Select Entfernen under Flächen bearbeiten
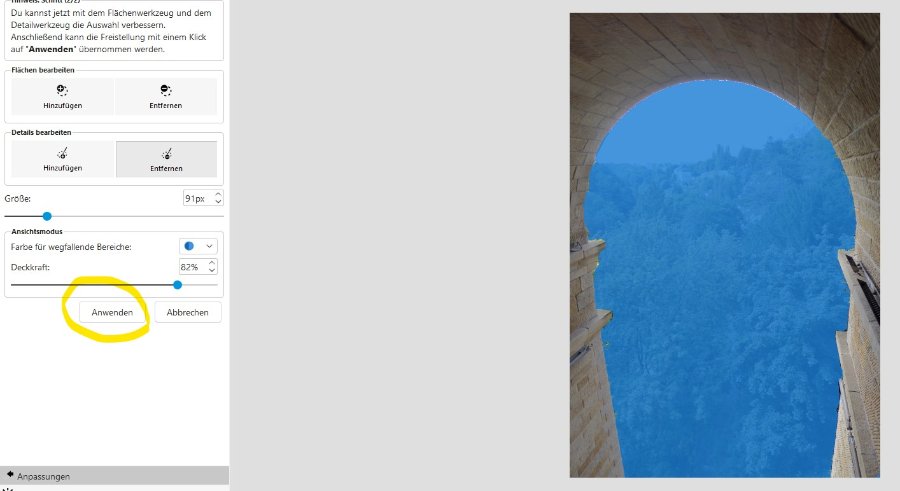This screenshot has width=900, height=491. click(166, 96)
